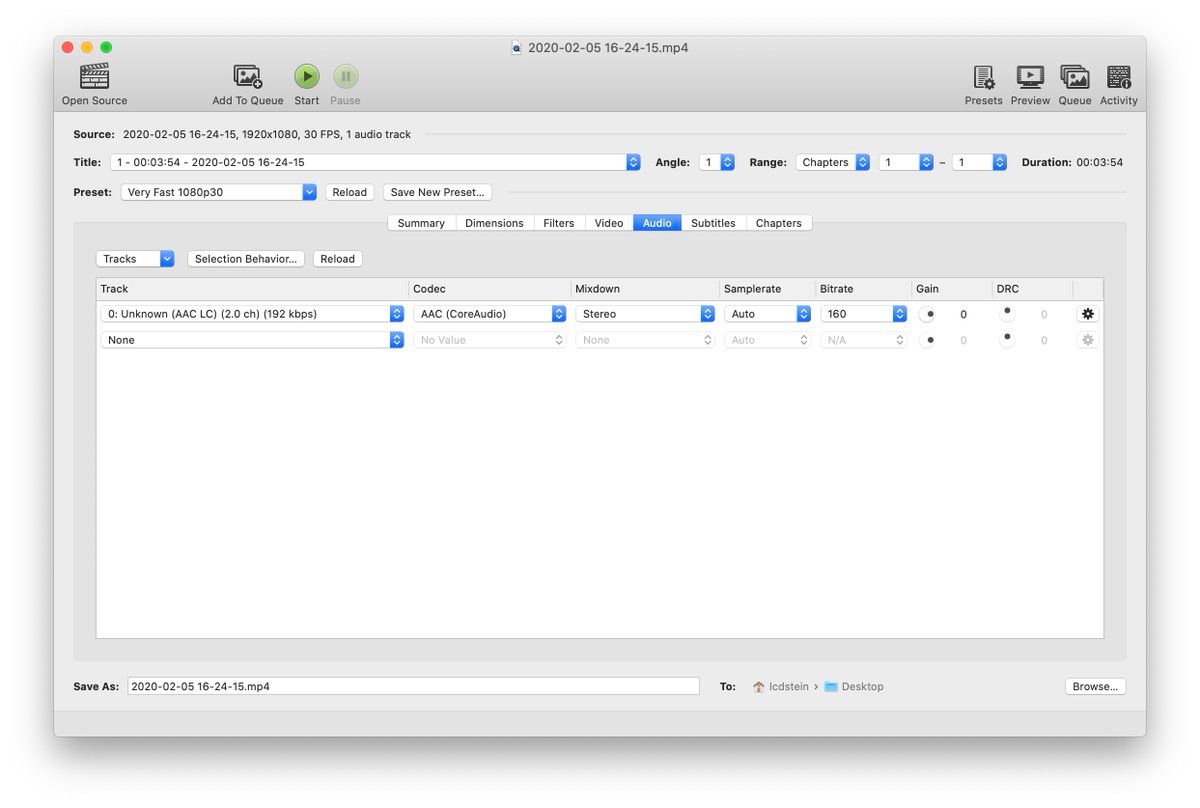1200x808 pixels.
Task: Click the Selection Behavior button
Action: tap(245, 259)
